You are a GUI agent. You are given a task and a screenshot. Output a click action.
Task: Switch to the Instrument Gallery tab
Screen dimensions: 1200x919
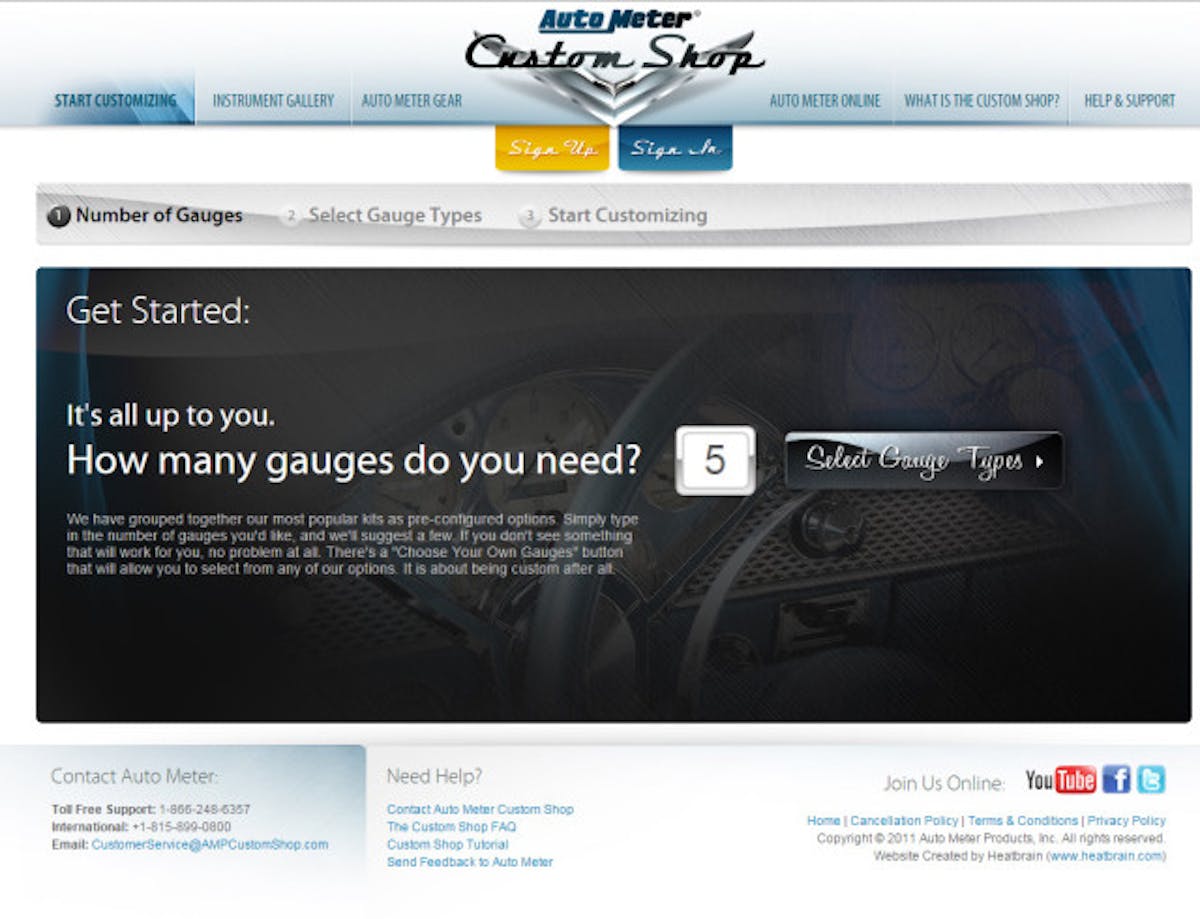click(x=272, y=100)
